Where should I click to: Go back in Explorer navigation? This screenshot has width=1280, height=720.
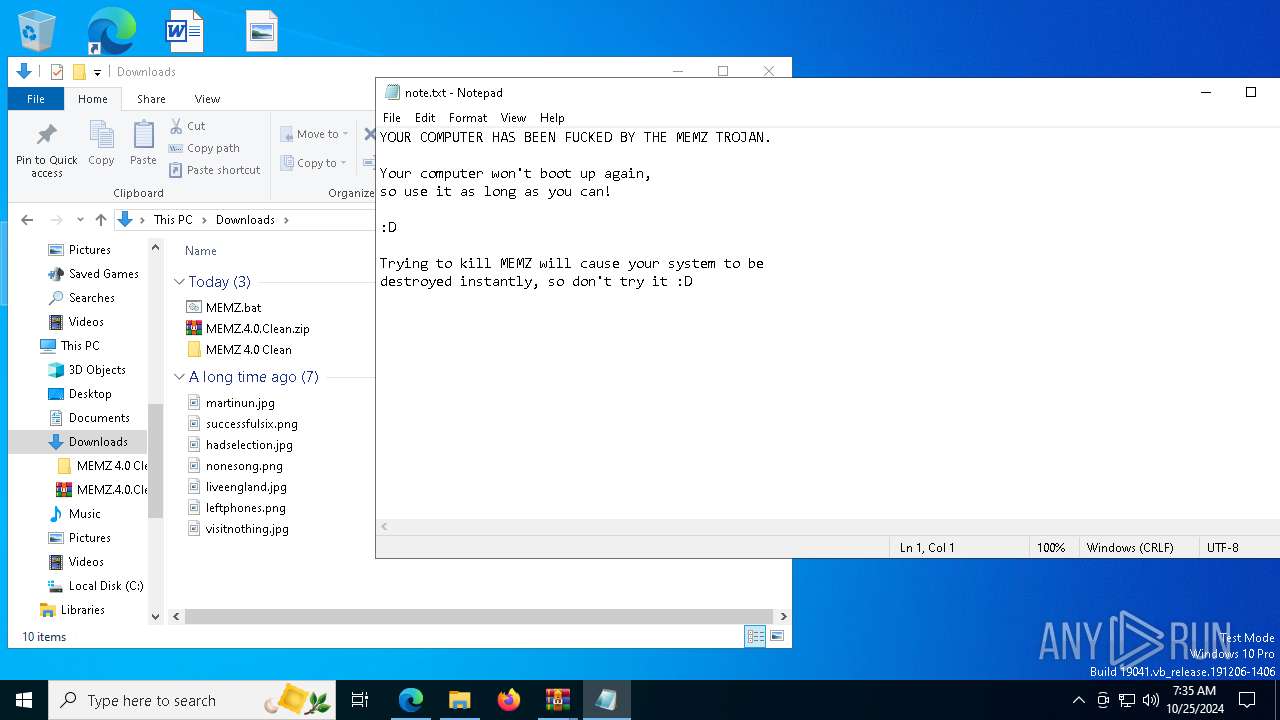tap(27, 220)
